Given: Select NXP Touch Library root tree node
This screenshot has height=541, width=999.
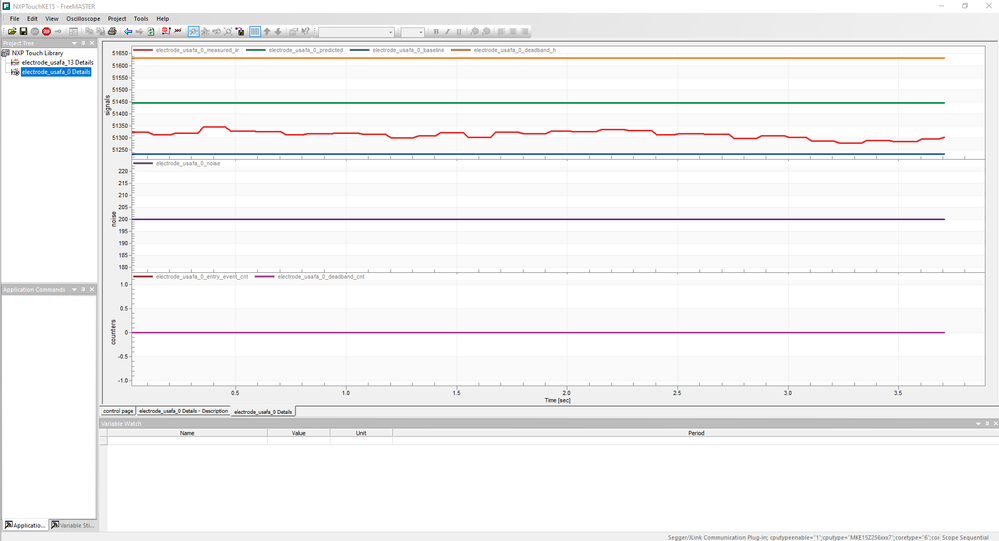Looking at the screenshot, I should tap(37, 53).
